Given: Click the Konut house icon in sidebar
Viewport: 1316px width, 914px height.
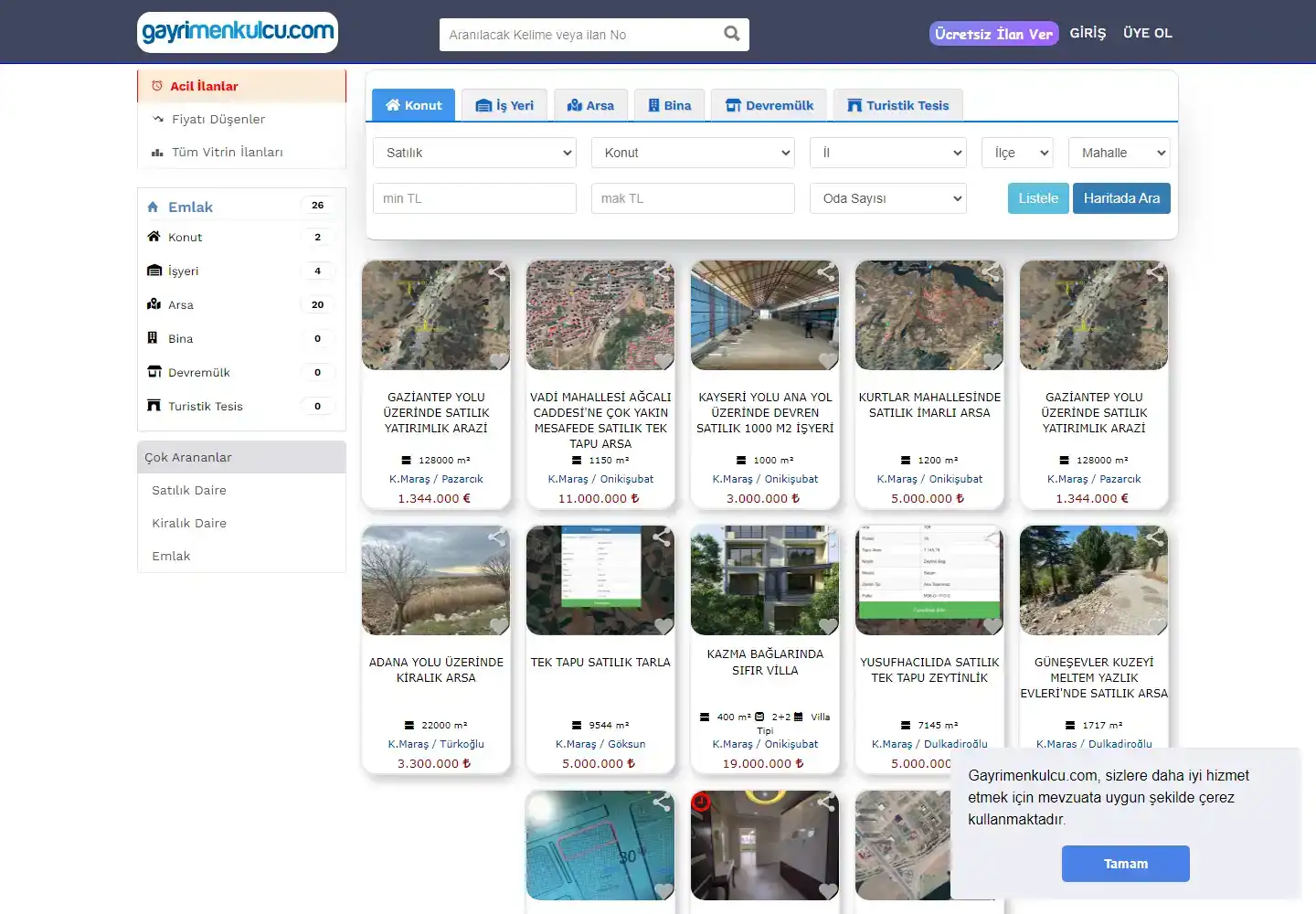Looking at the screenshot, I should click(x=154, y=236).
